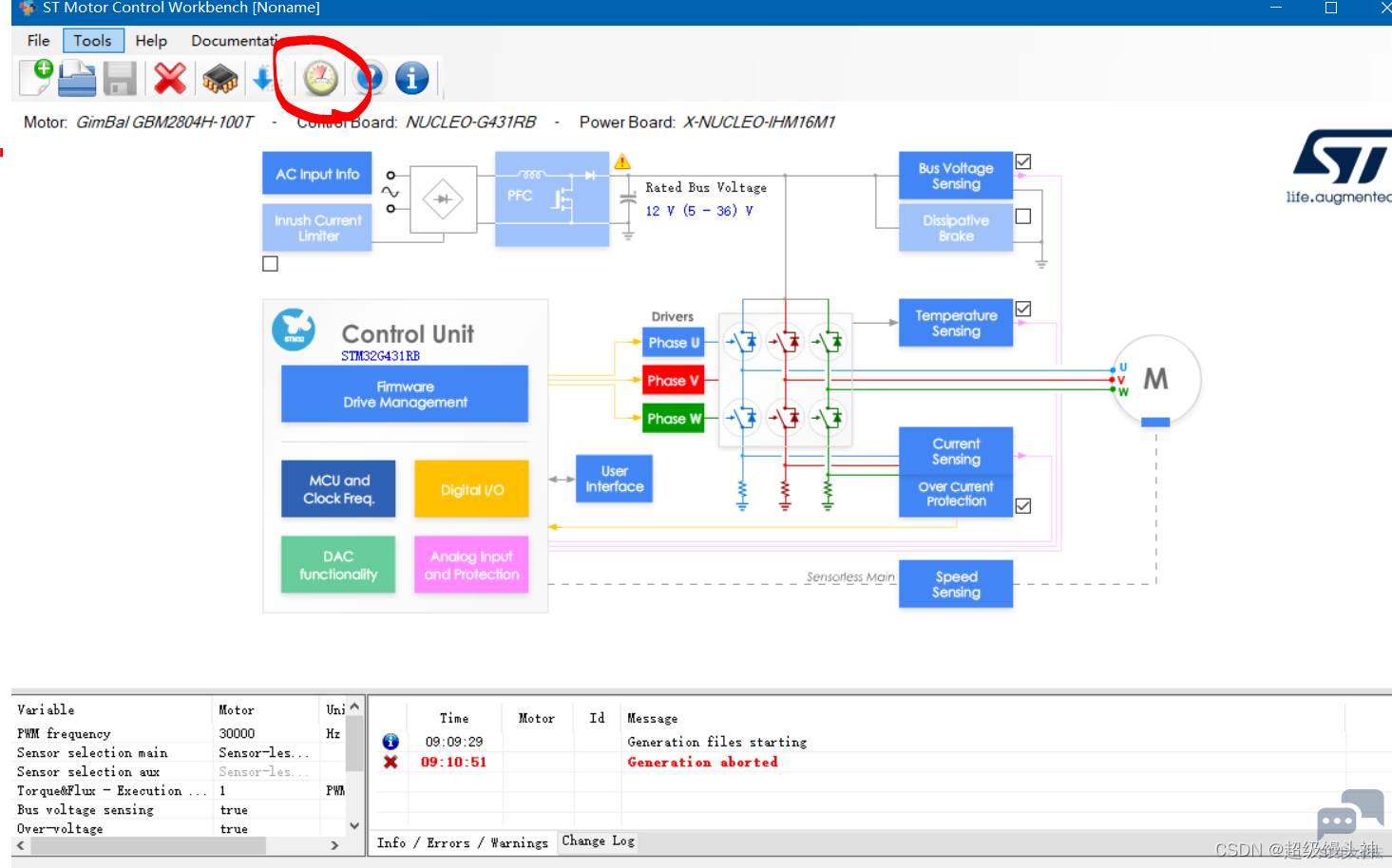Image resolution: width=1392 pixels, height=868 pixels.
Task: Select the Sensor selection main row
Action: pos(179,752)
